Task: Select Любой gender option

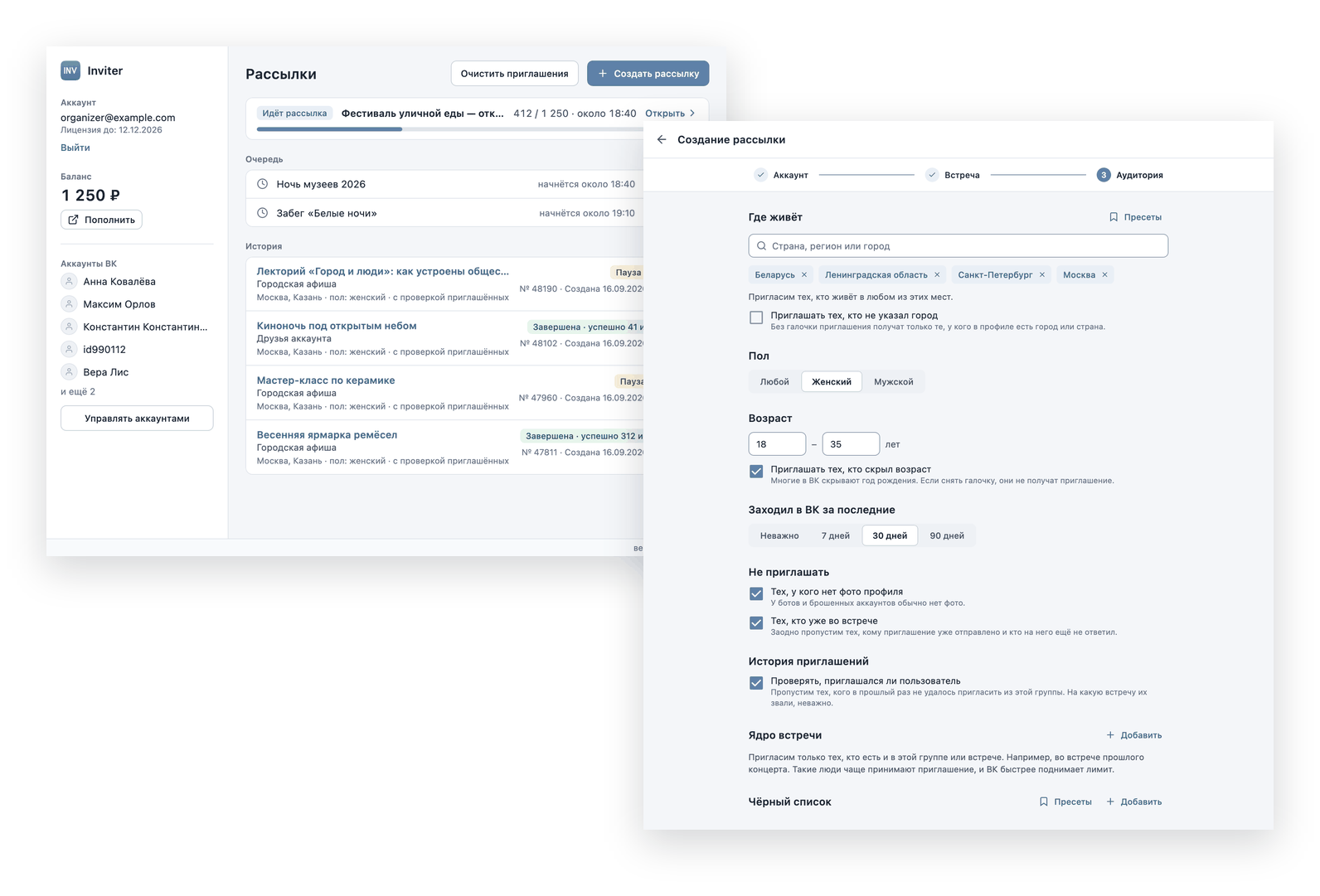Action: (x=774, y=382)
